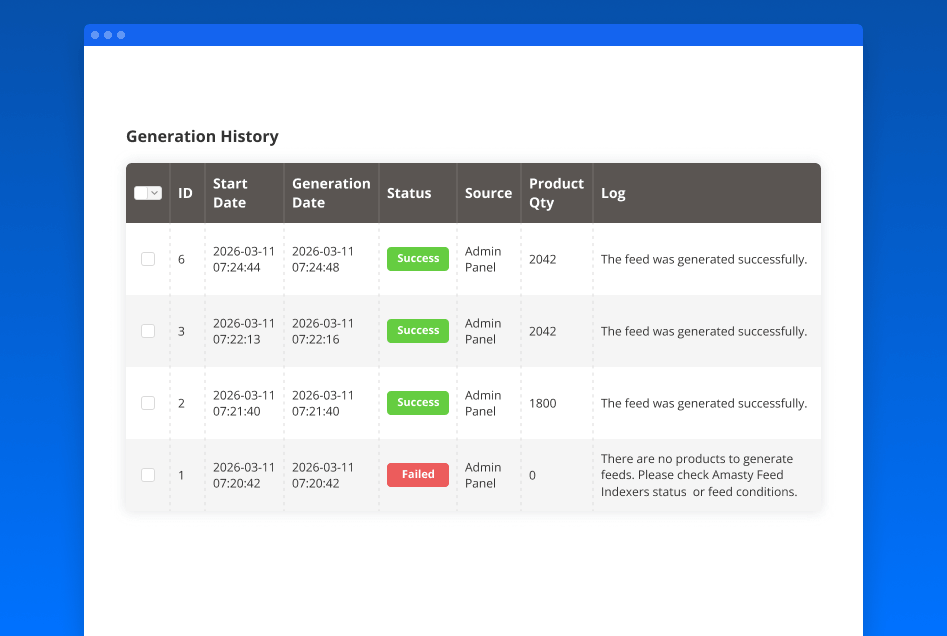Click the checkbox icon in the header cell
Image resolution: width=947 pixels, height=636 pixels.
(x=143, y=192)
